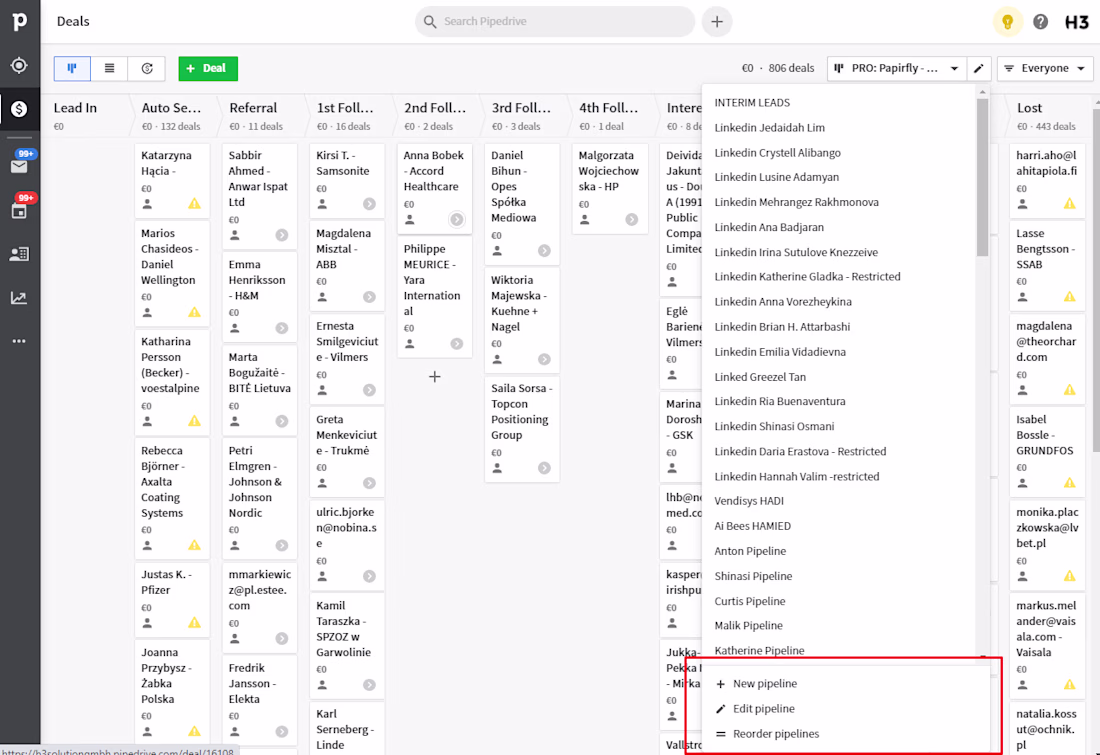Click activity arrow on Malgorzata Wojciechowska card
The height and width of the screenshot is (755, 1100).
pos(632,220)
